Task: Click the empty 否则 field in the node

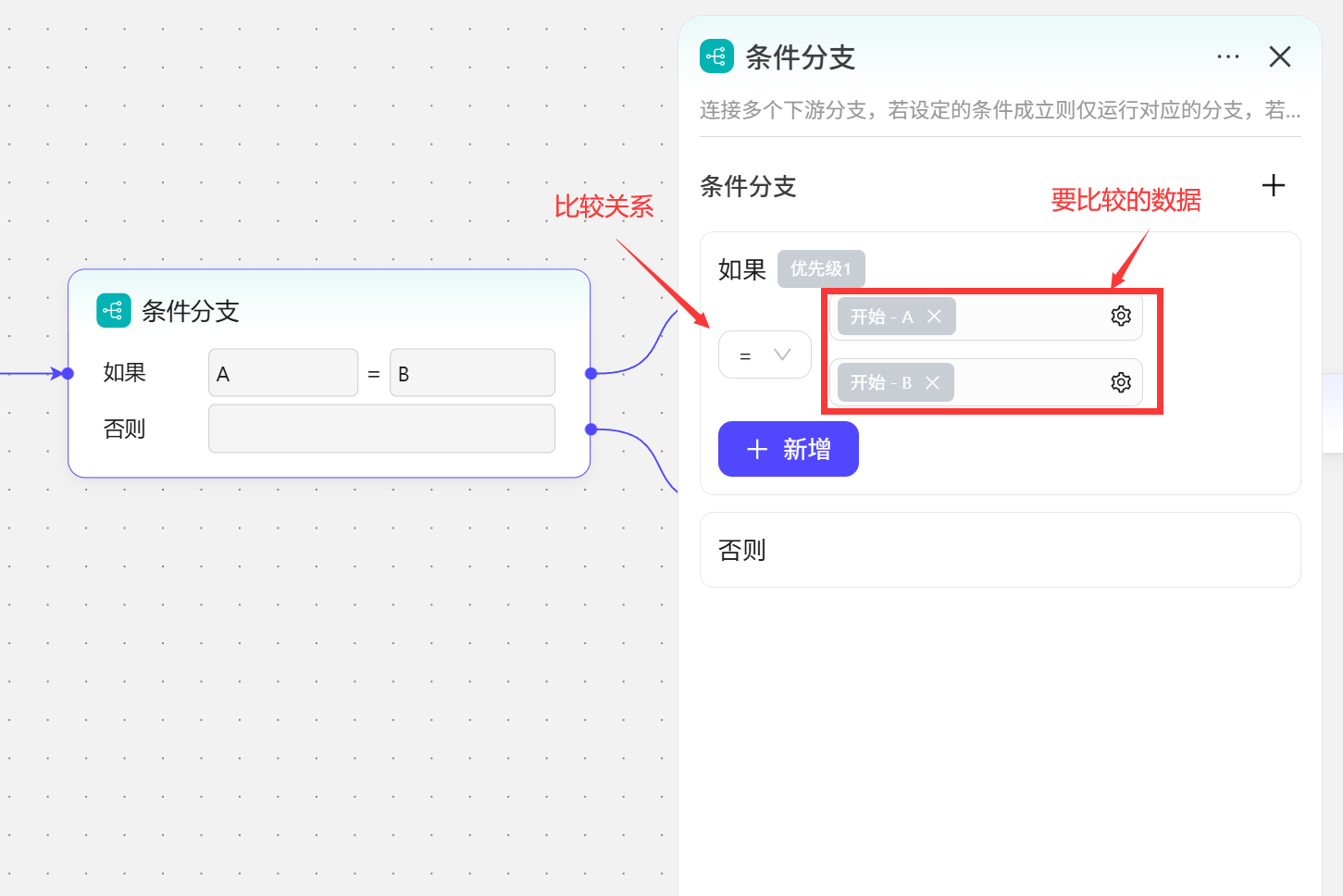Action: (381, 429)
